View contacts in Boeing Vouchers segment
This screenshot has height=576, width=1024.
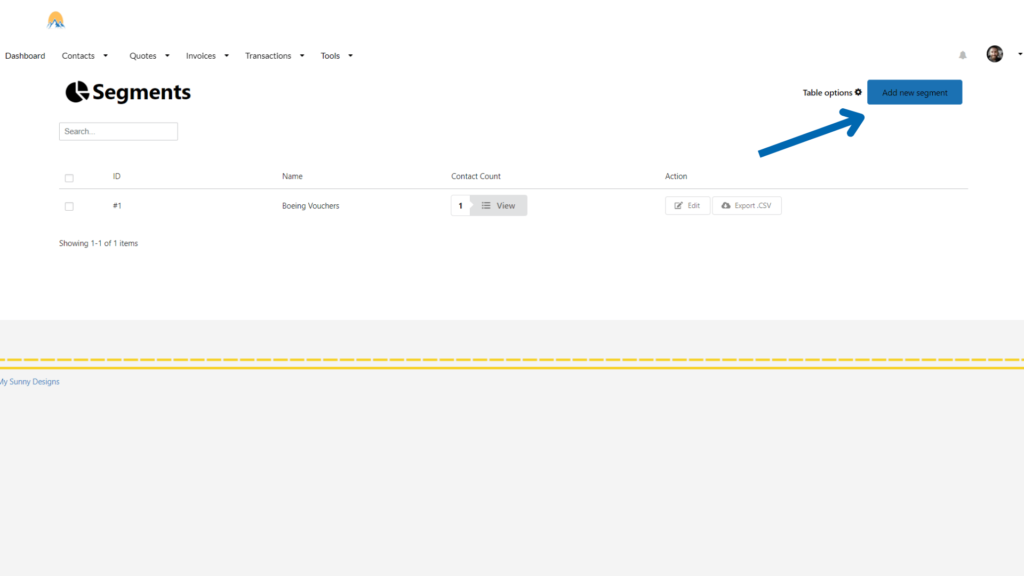pos(498,206)
